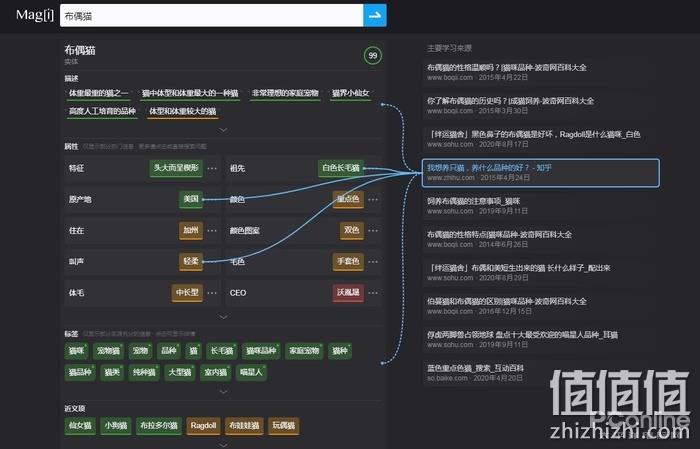Click the blue search arrow button
Screen dimensions: 700x449
coord(375,16)
